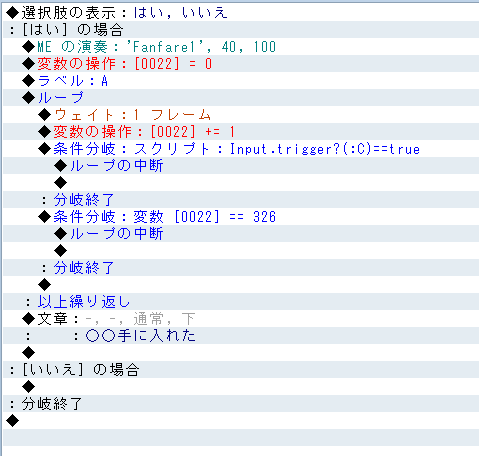479x456 pixels.
Task: Select the 条件分岐:変数 [0022] == 326 row
Action: pyautogui.click(x=241, y=217)
